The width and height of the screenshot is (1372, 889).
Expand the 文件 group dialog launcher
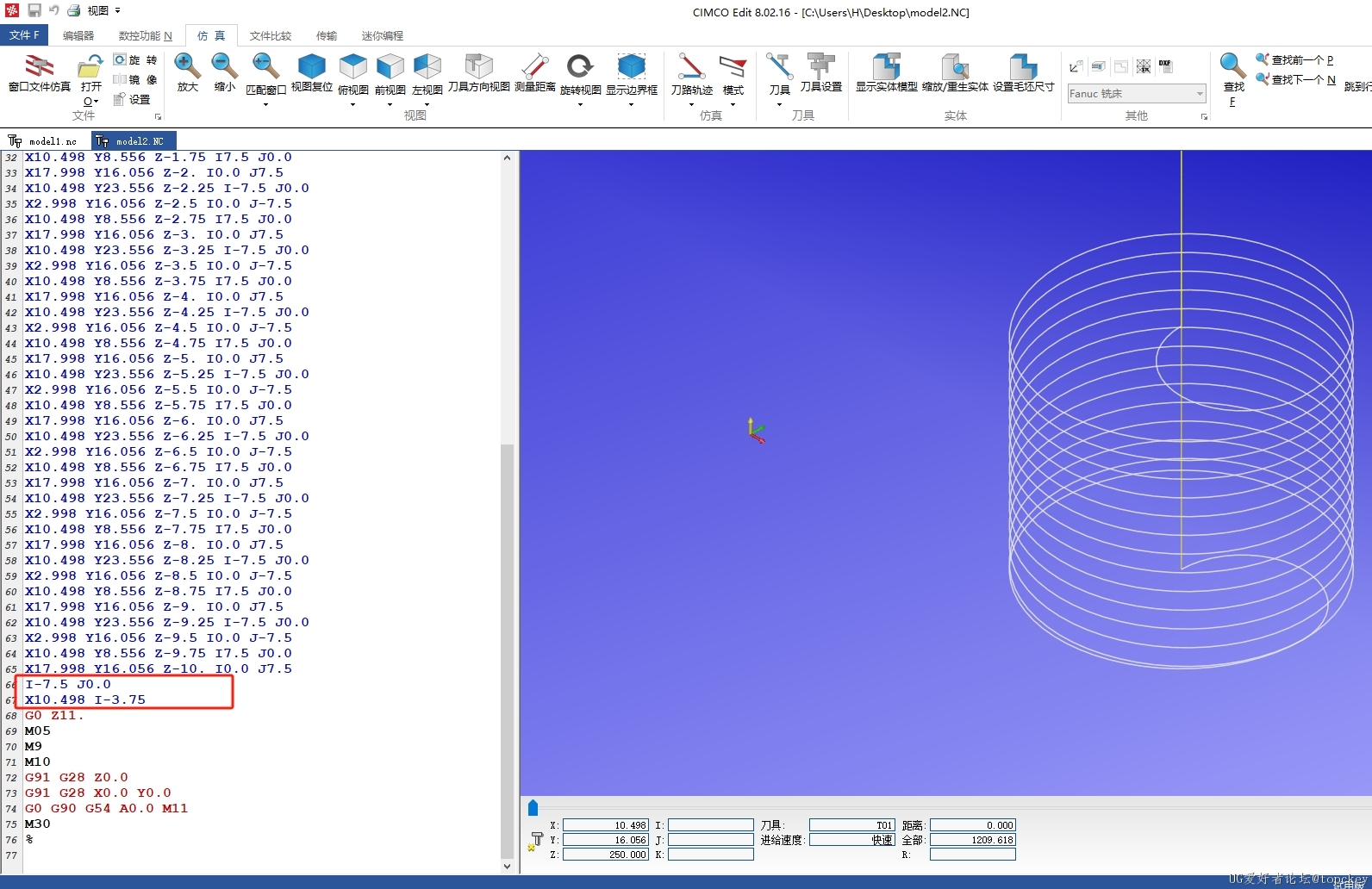(159, 117)
